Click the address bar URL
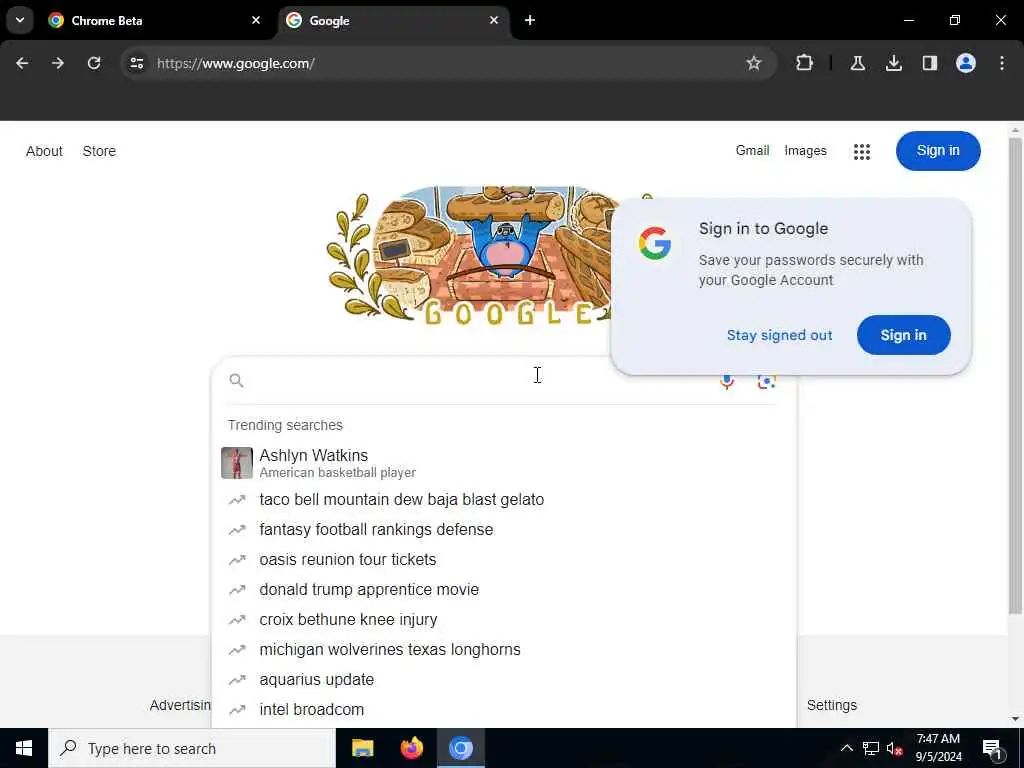This screenshot has height=768, width=1024. 236,63
